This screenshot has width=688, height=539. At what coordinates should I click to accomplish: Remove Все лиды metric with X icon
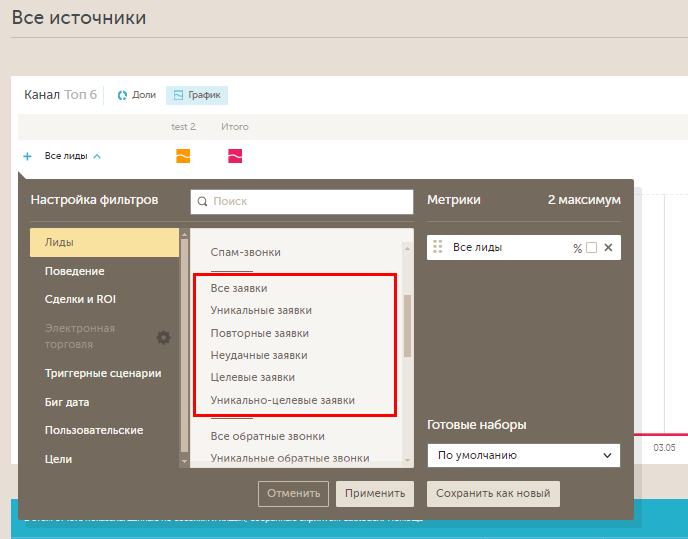[608, 248]
